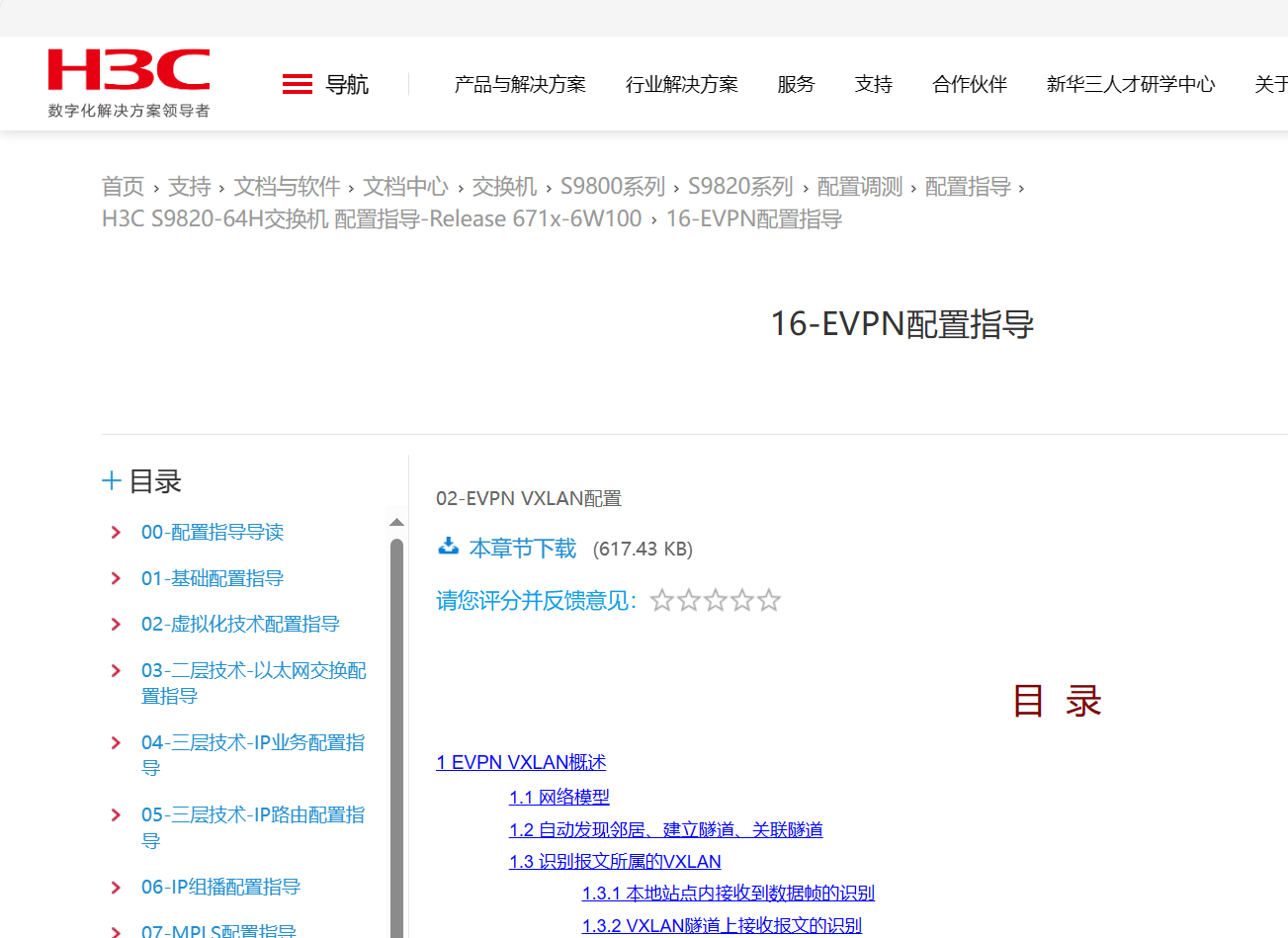Image resolution: width=1288 pixels, height=938 pixels.
Task: Click 交换机 in the breadcrumb
Action: [x=504, y=187]
